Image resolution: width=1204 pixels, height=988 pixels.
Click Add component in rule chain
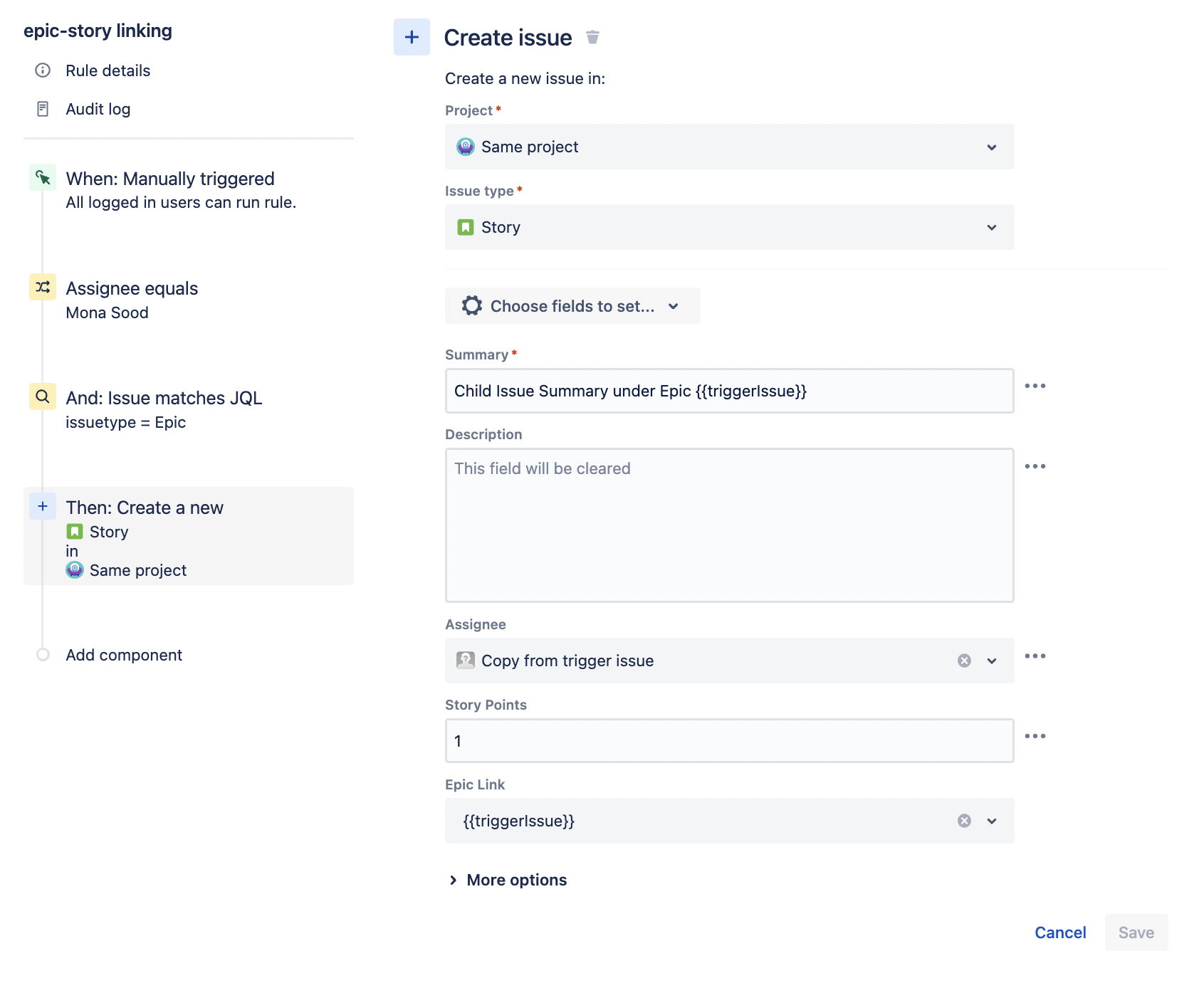[x=124, y=655]
